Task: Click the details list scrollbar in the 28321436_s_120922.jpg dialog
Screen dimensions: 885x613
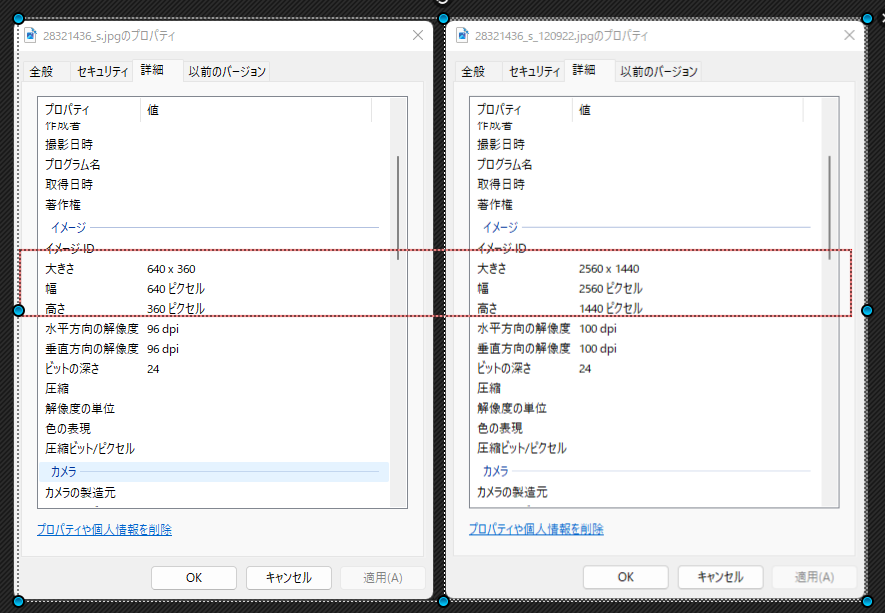Action: 830,207
